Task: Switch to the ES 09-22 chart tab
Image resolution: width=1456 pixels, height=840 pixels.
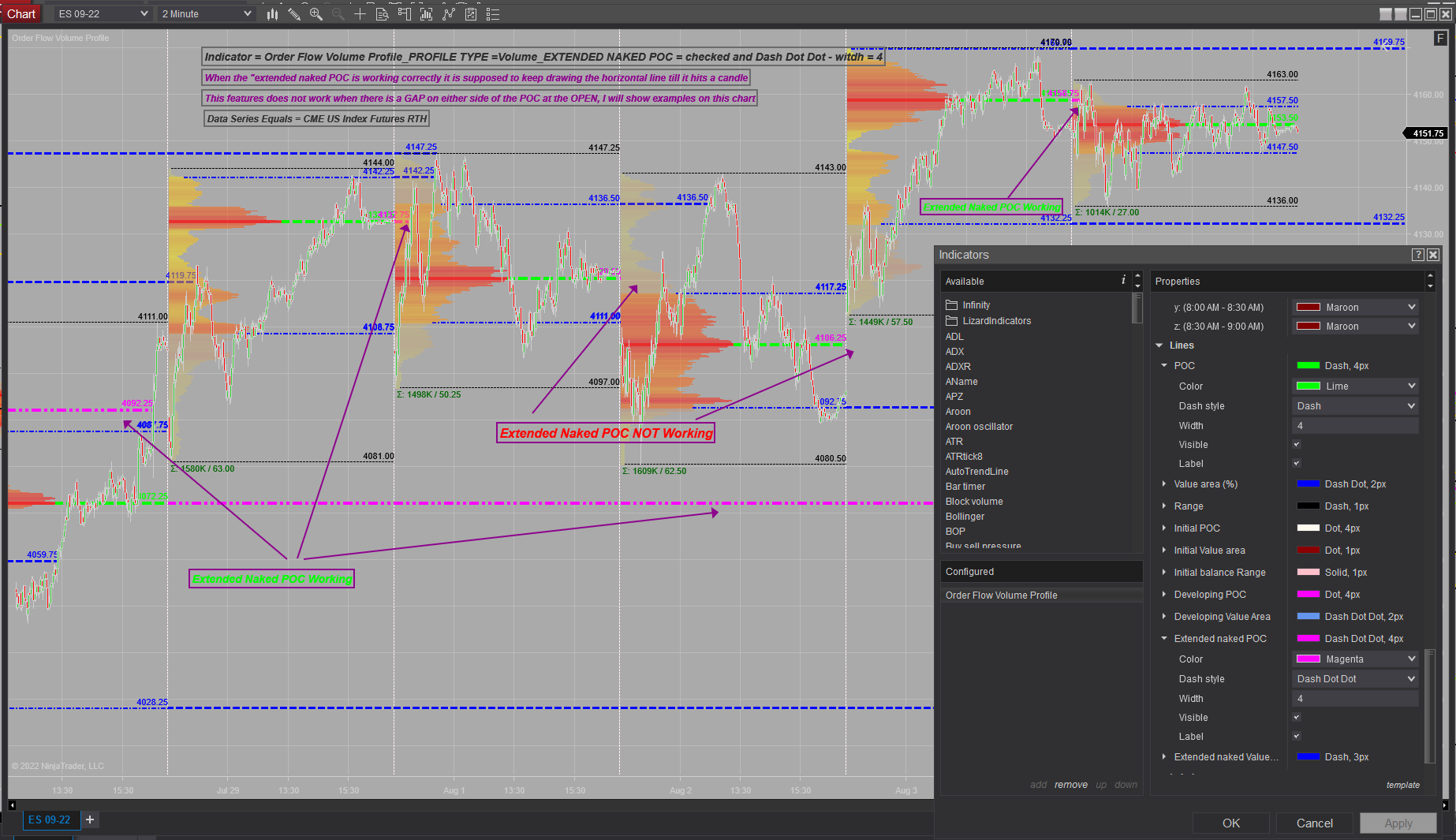Action: point(50,819)
